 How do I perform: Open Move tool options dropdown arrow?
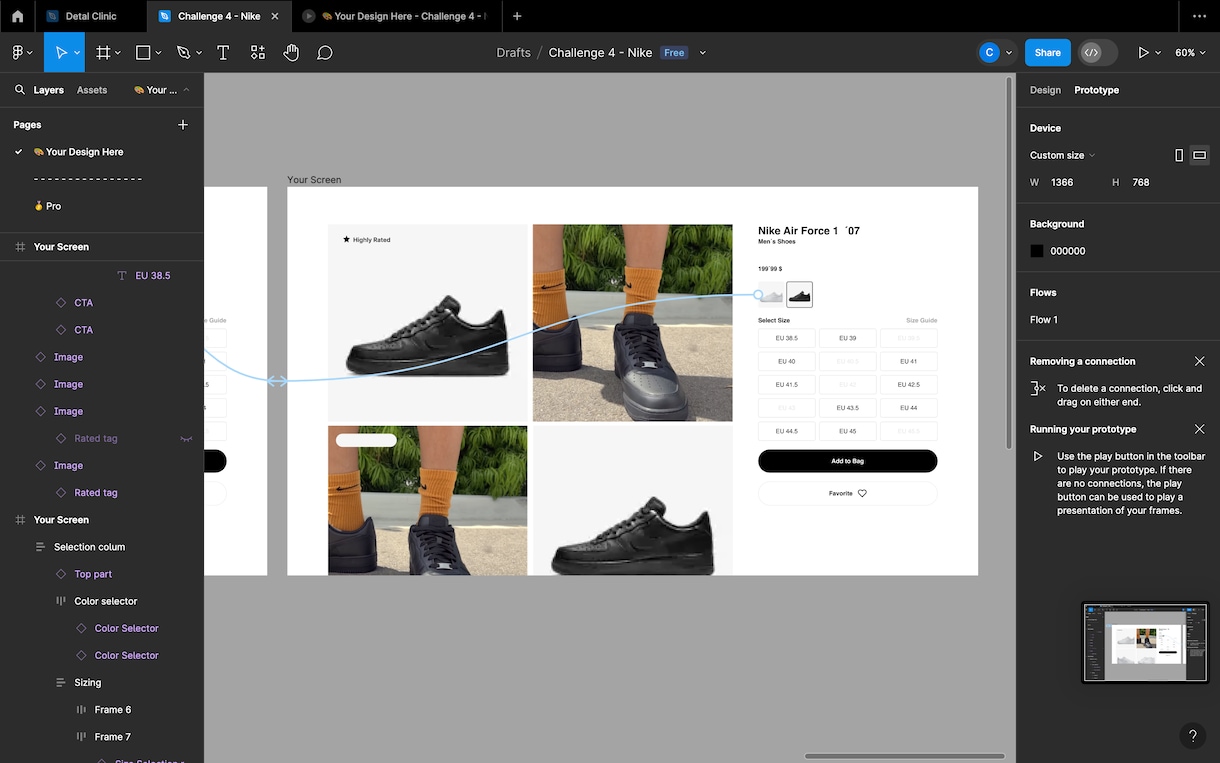click(77, 53)
